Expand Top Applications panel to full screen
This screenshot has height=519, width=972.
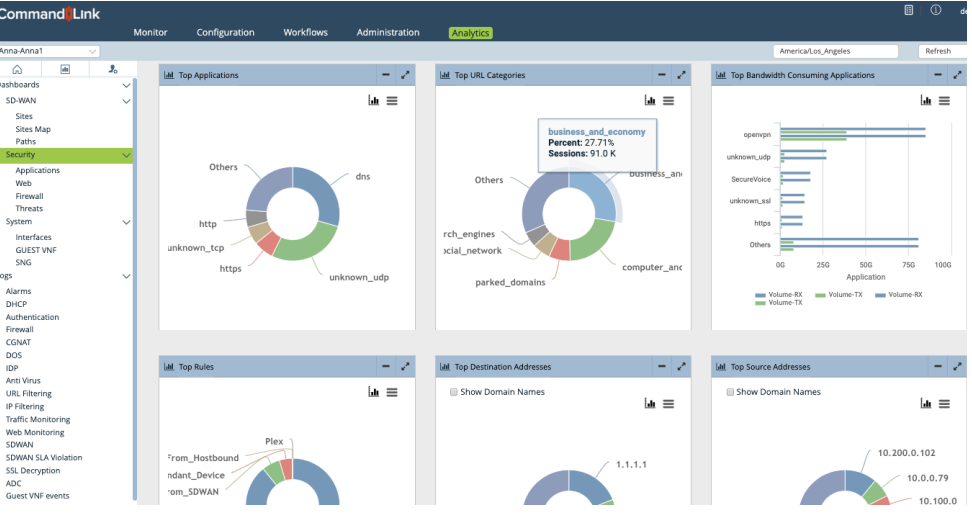tap(405, 75)
